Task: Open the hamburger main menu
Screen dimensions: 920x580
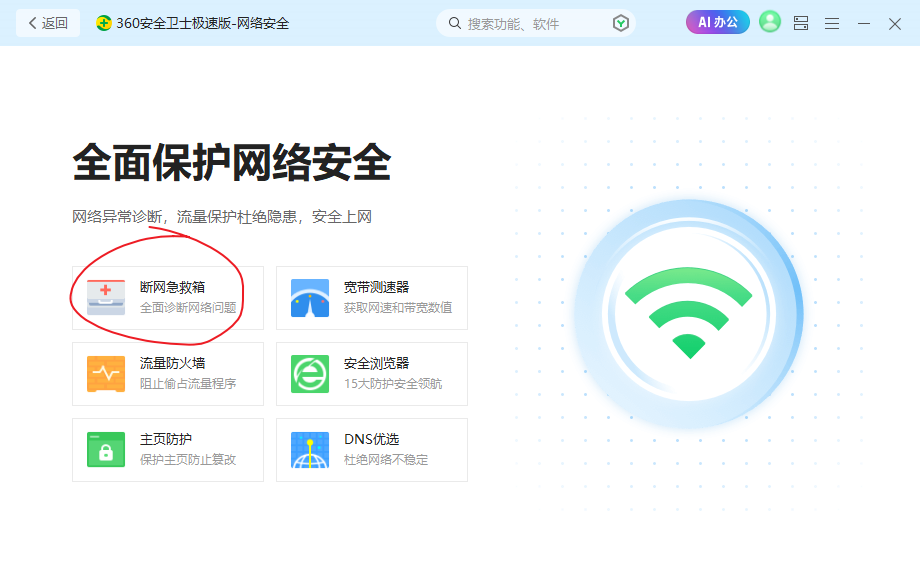Action: point(831,22)
